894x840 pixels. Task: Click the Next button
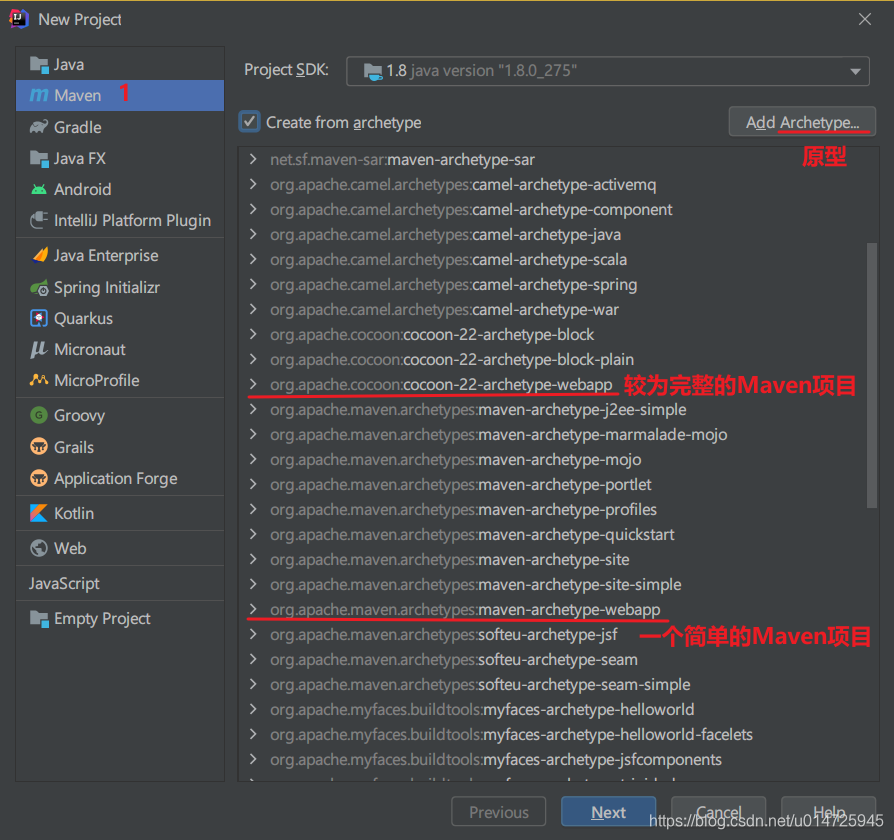(x=608, y=811)
